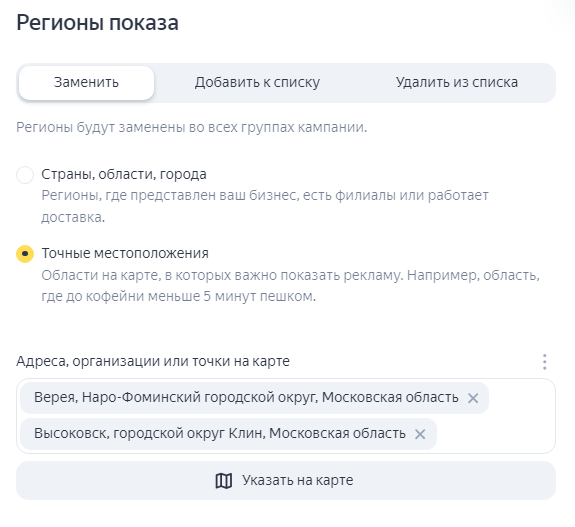Click the map icon beside Указать на карте
The height and width of the screenshot is (527, 575).
pos(223,480)
